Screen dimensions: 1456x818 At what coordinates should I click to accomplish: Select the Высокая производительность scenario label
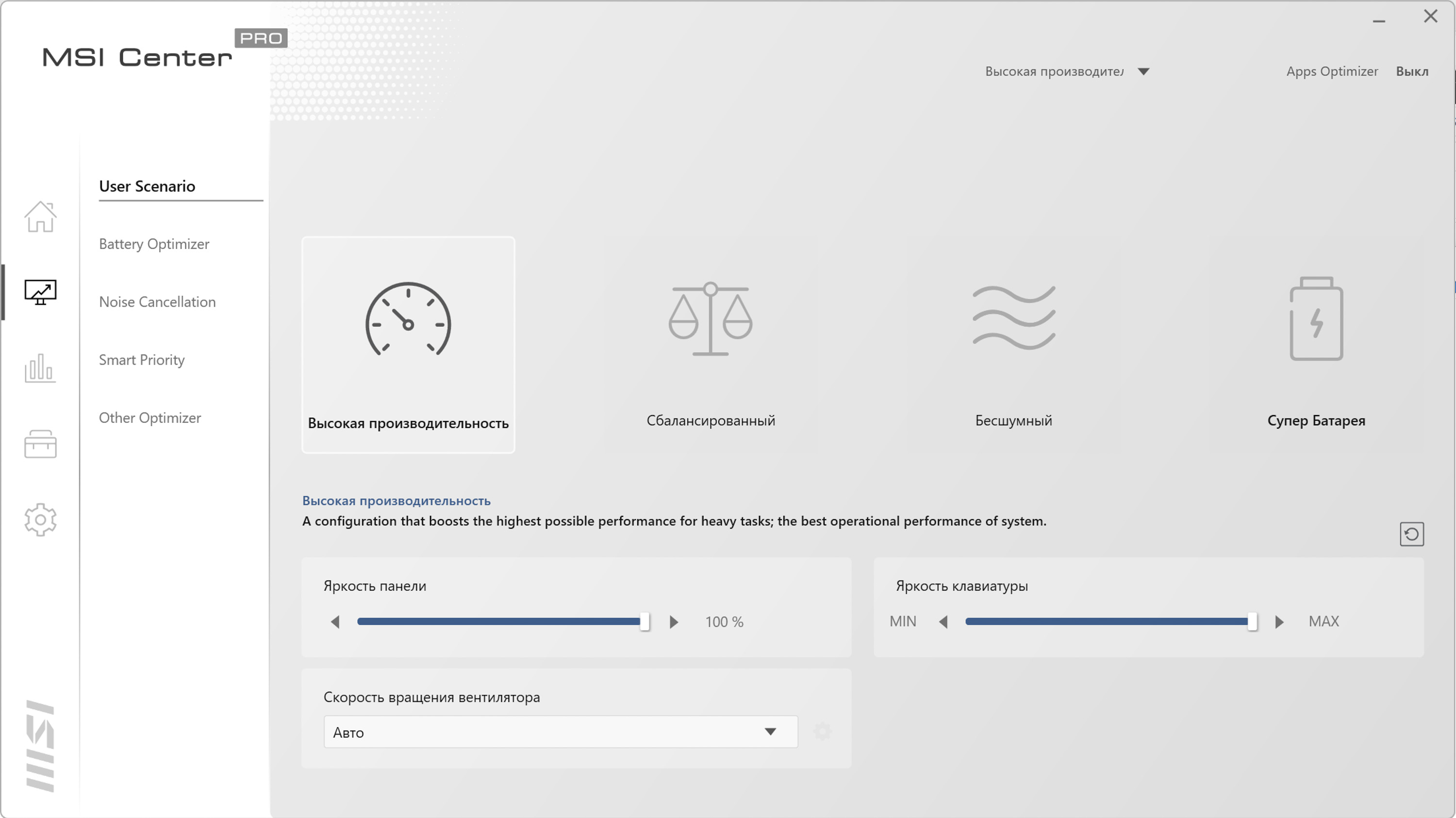(408, 423)
